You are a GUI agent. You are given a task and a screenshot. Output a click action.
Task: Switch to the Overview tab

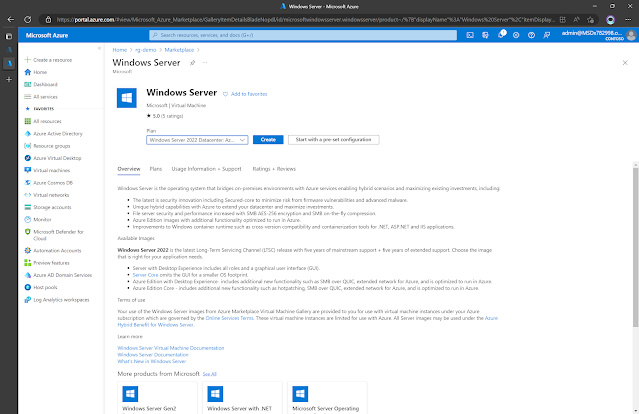click(x=129, y=169)
